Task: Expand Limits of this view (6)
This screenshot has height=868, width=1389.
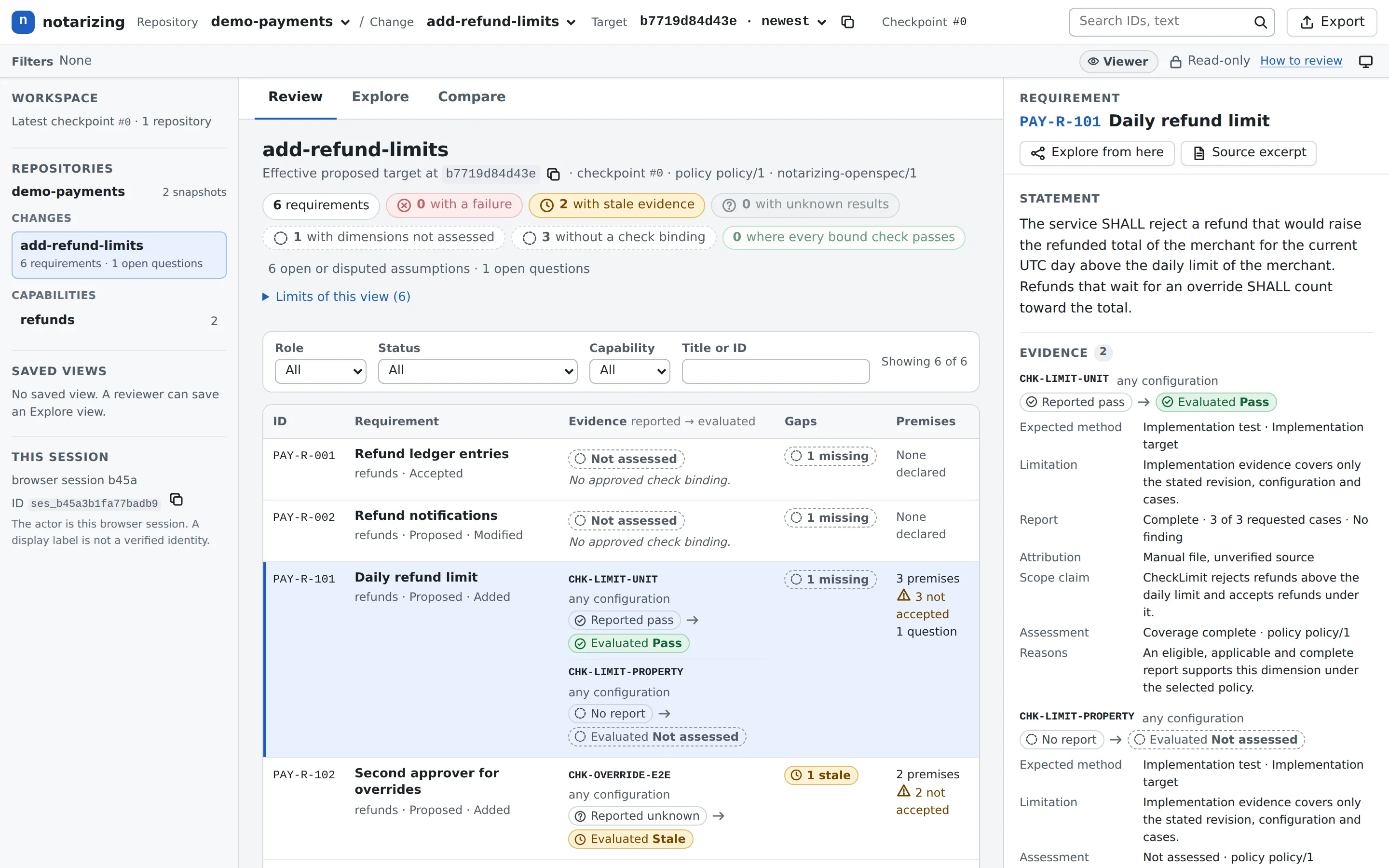Action: [336, 297]
